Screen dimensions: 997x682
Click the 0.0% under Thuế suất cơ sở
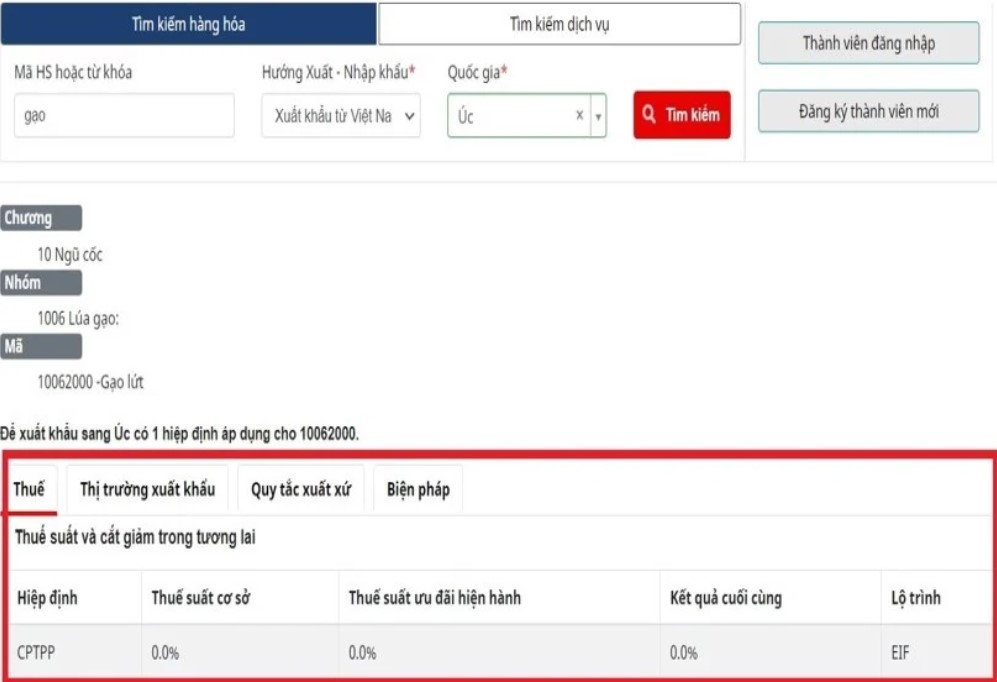click(x=165, y=653)
